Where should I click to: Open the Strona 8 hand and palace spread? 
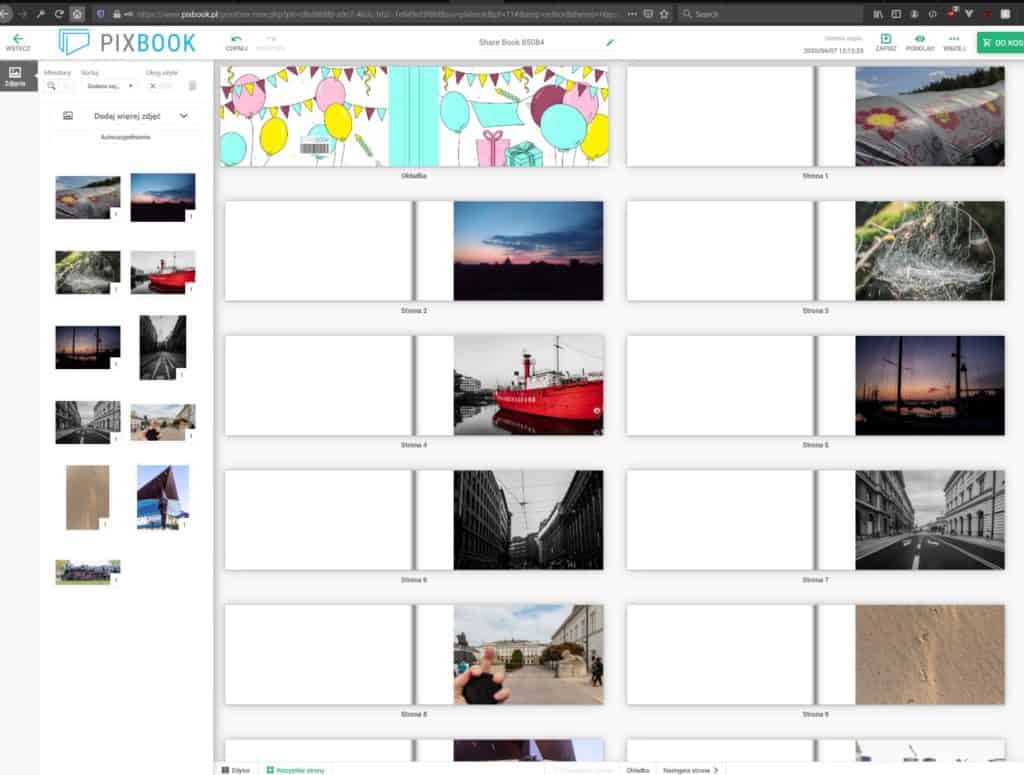[414, 654]
